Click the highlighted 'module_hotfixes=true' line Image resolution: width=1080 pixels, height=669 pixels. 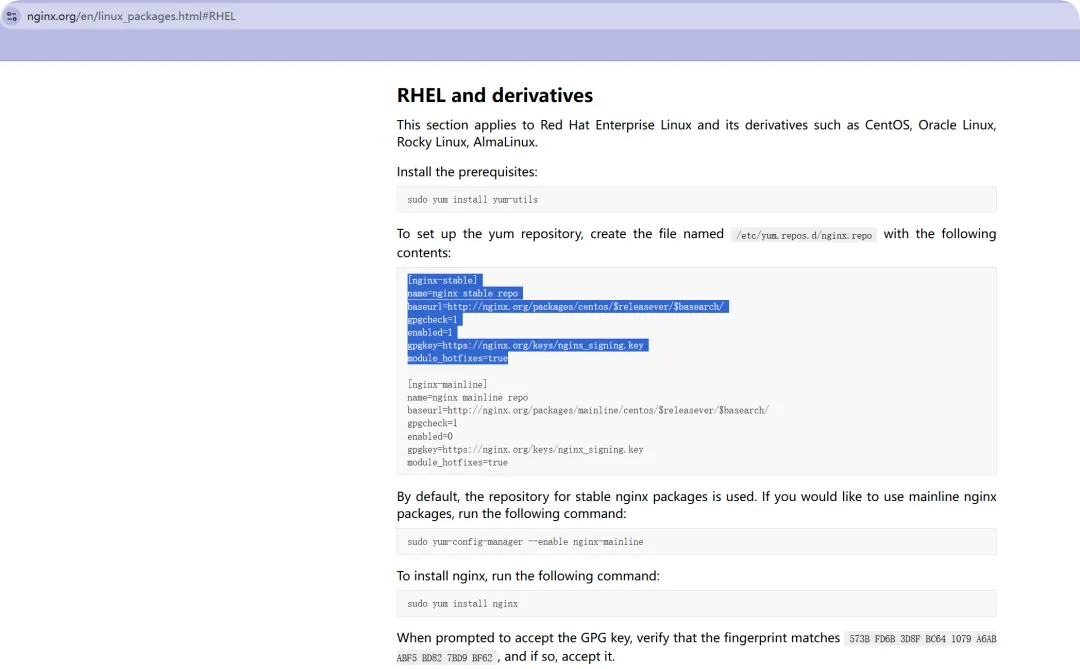click(457, 358)
